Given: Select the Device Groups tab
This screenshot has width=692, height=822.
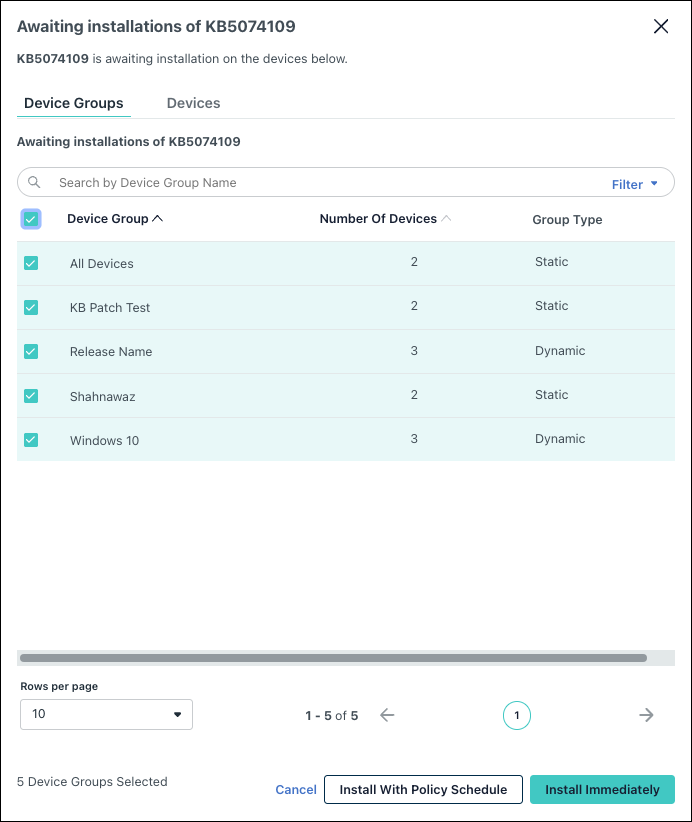Looking at the screenshot, I should coord(74,103).
